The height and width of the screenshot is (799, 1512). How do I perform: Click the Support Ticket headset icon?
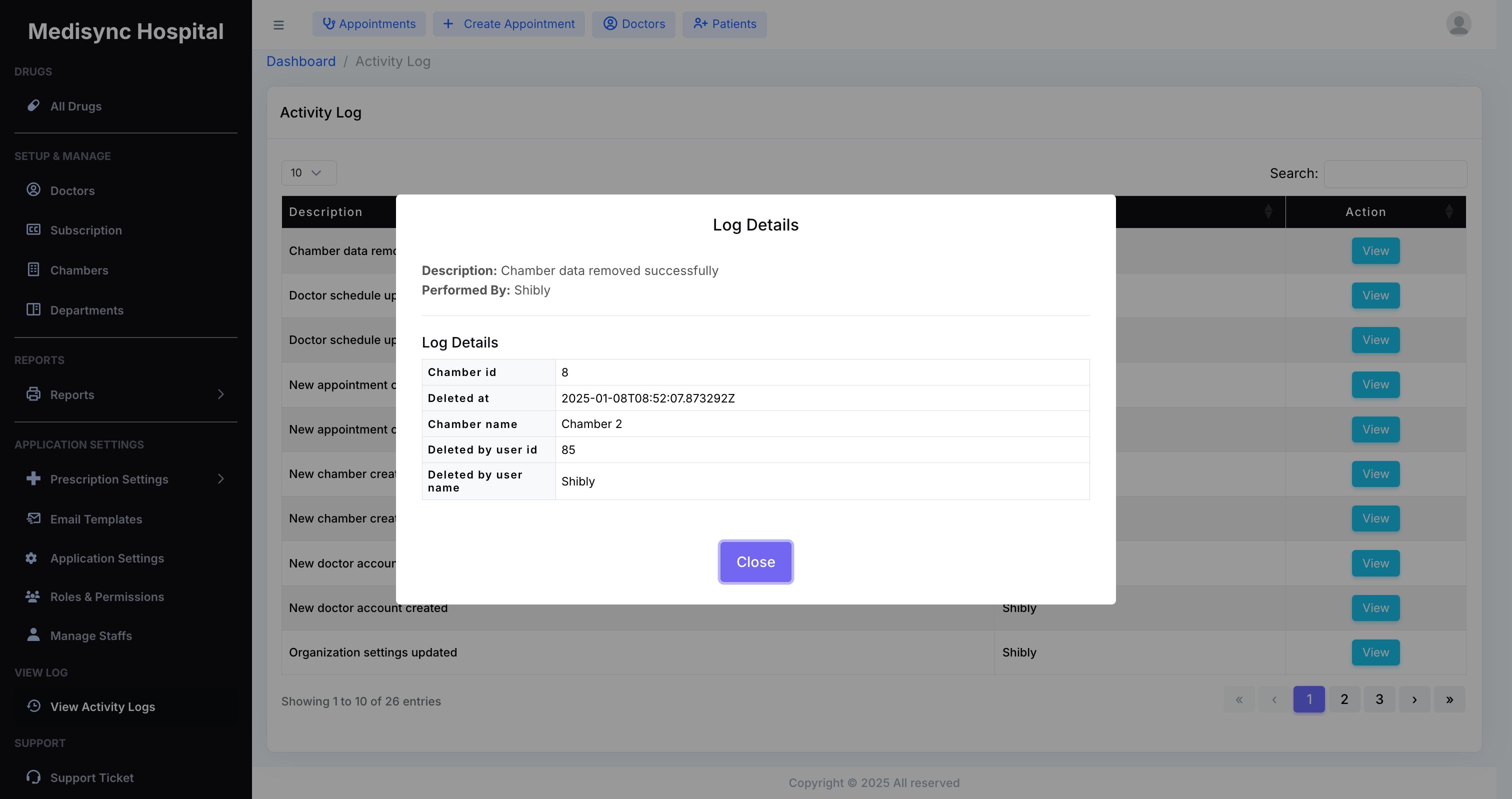pos(33,776)
